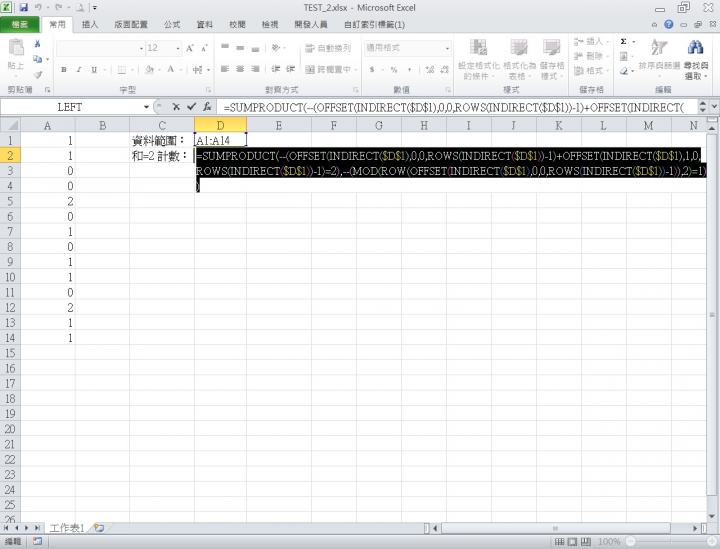The height and width of the screenshot is (549, 720).
Task: Click the insert new worksheet icon
Action: coord(99,528)
